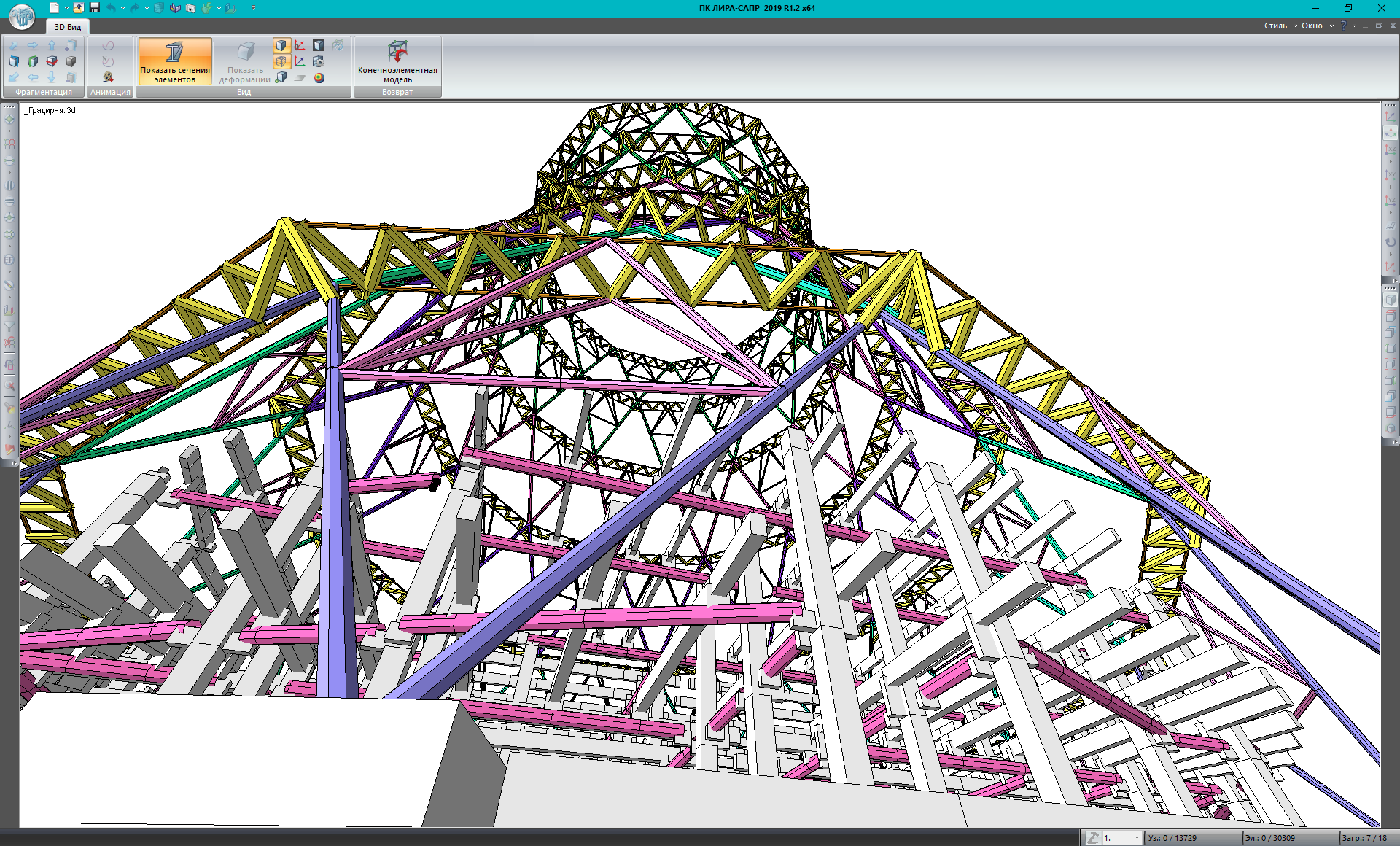Switch to the '3D Вид' ribbon tab
This screenshot has height=846, width=1400.
(68, 27)
